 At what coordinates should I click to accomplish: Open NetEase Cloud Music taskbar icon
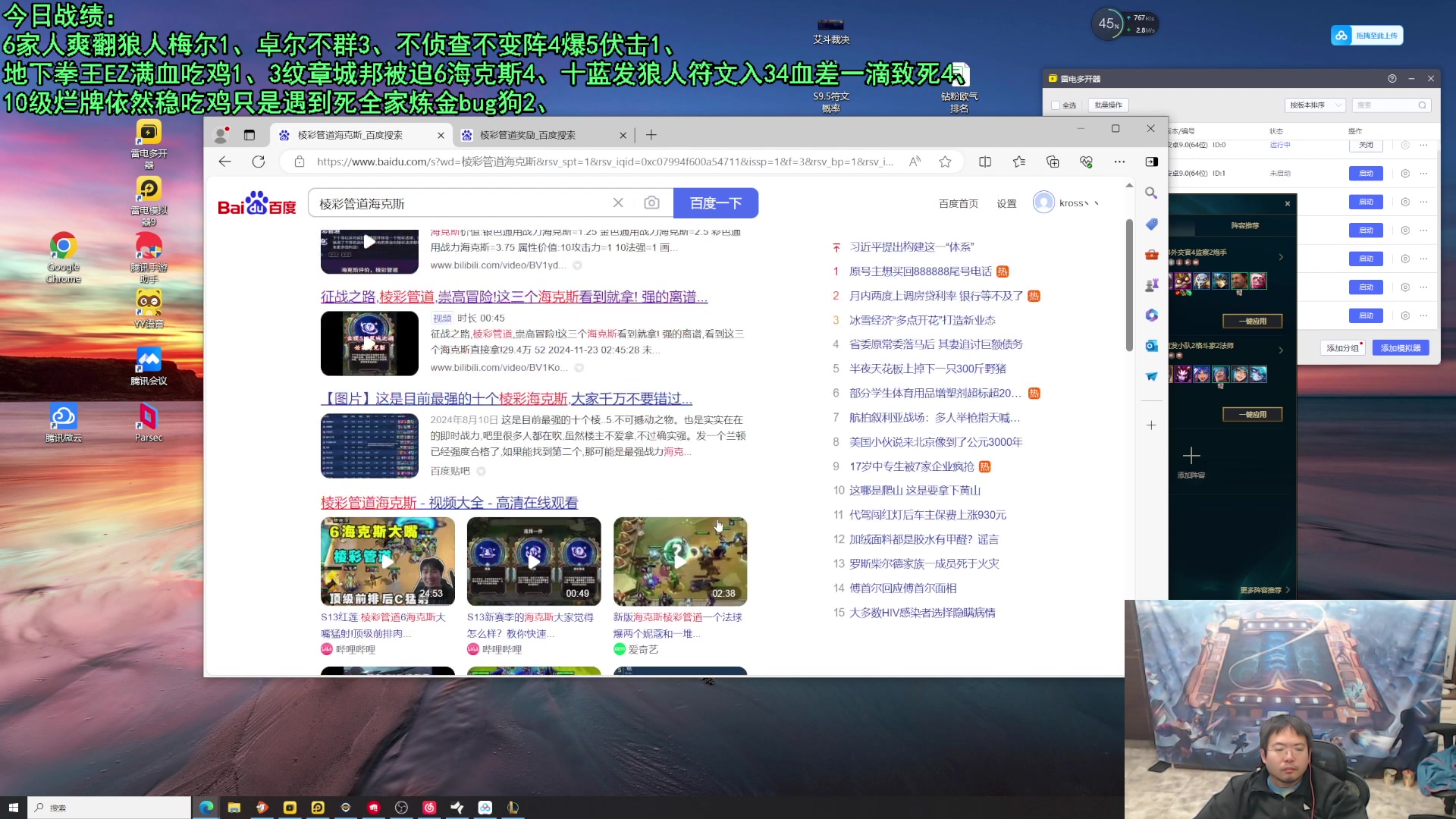[429, 808]
